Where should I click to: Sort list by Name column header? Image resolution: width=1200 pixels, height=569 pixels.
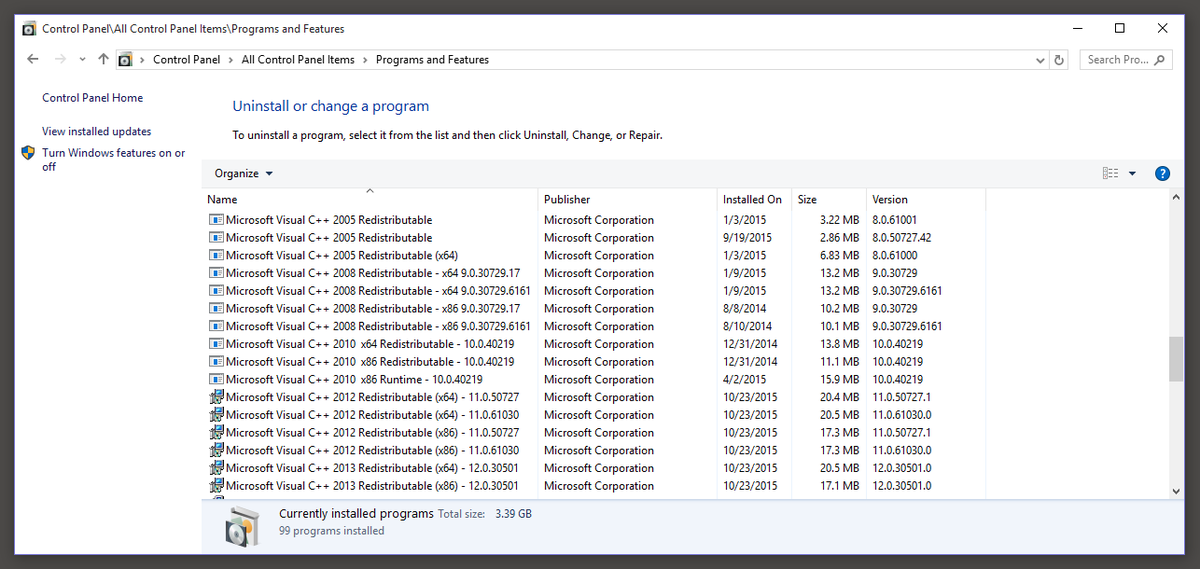370,199
